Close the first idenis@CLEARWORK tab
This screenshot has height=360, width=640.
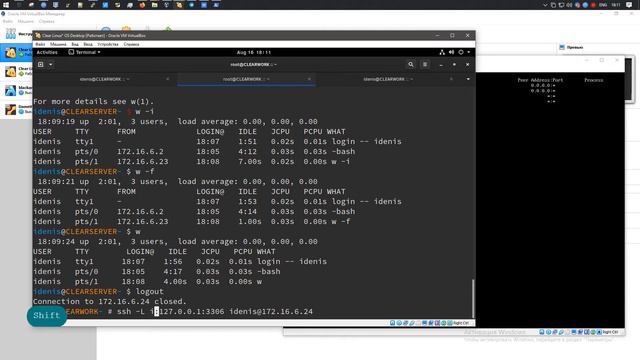click(x=167, y=79)
